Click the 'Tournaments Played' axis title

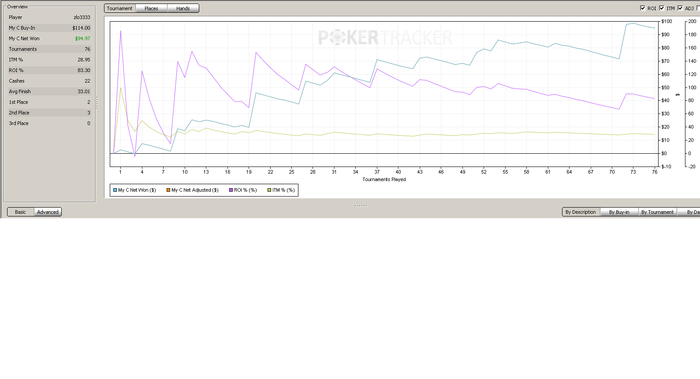click(384, 179)
